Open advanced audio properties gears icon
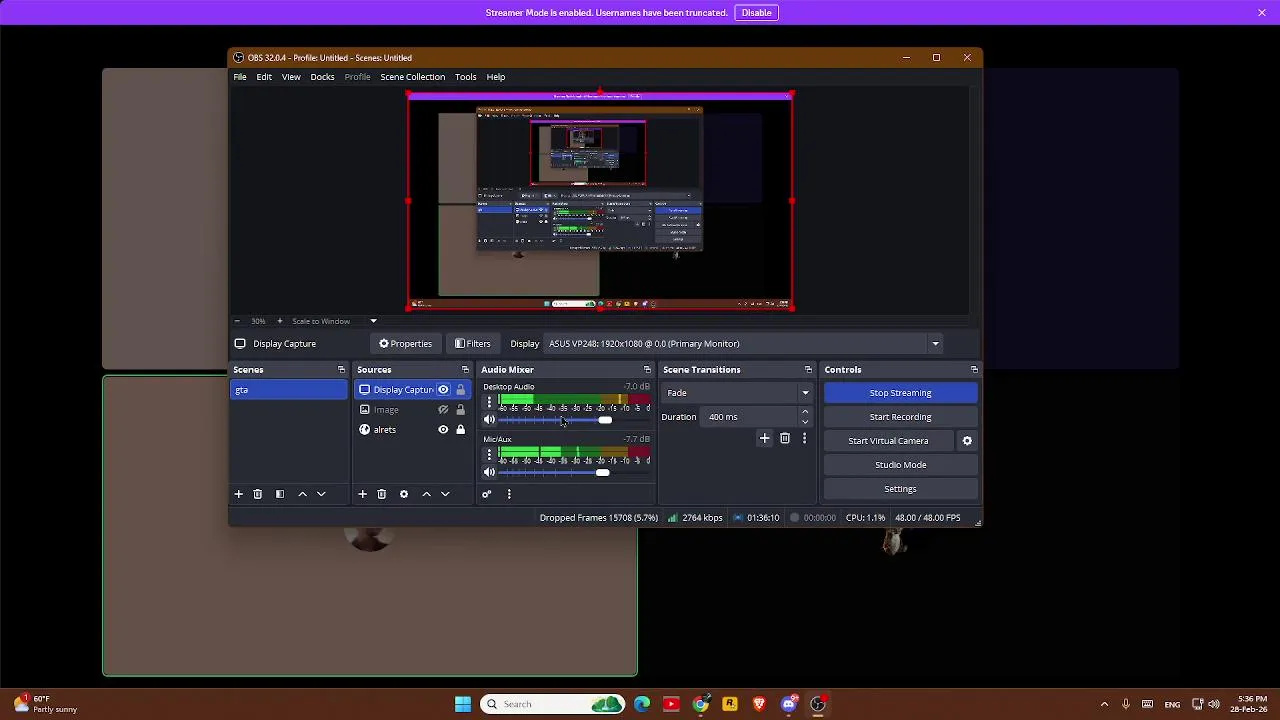The height and width of the screenshot is (720, 1280). click(487, 494)
